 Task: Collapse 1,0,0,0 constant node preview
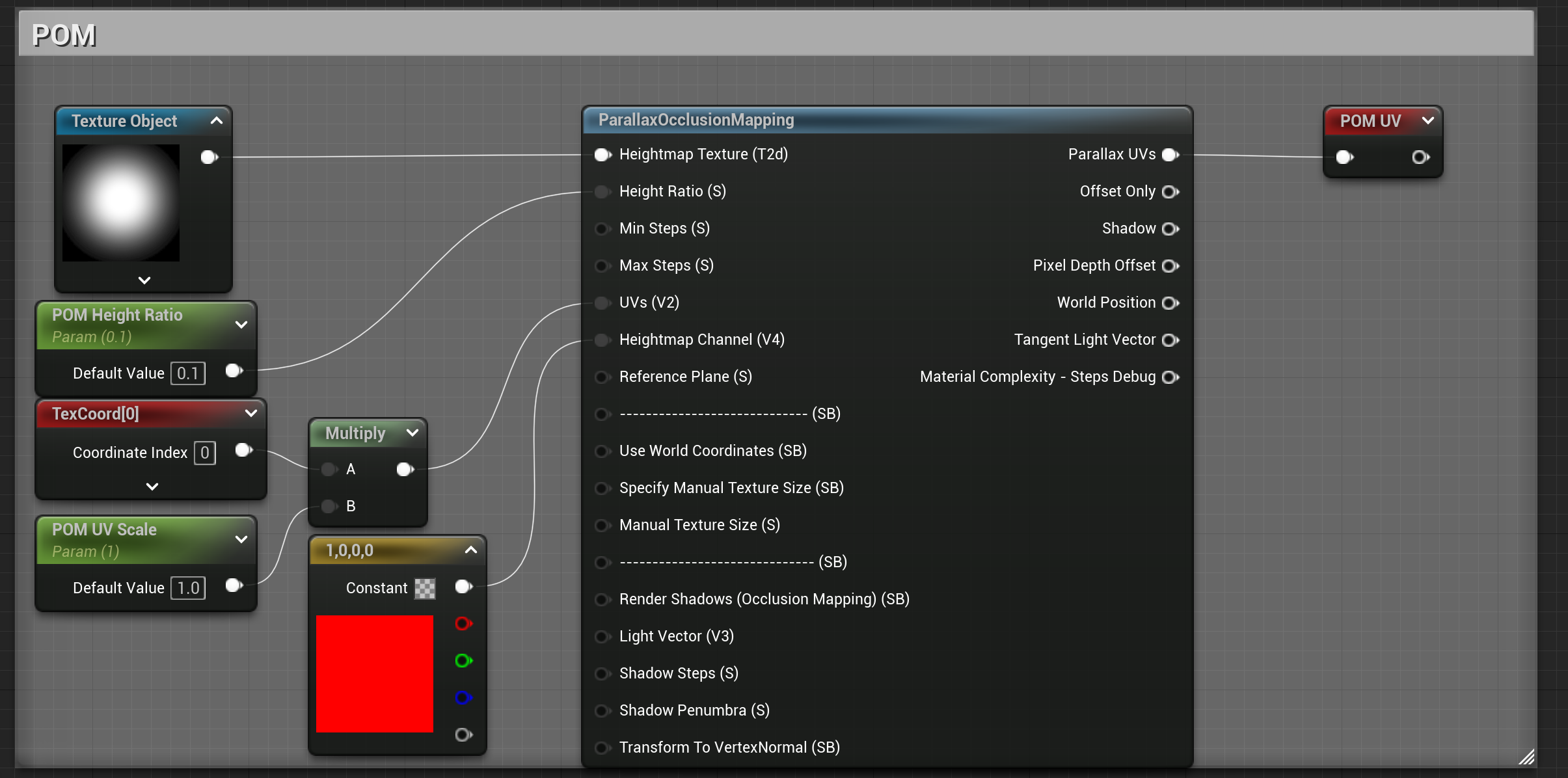tap(471, 550)
